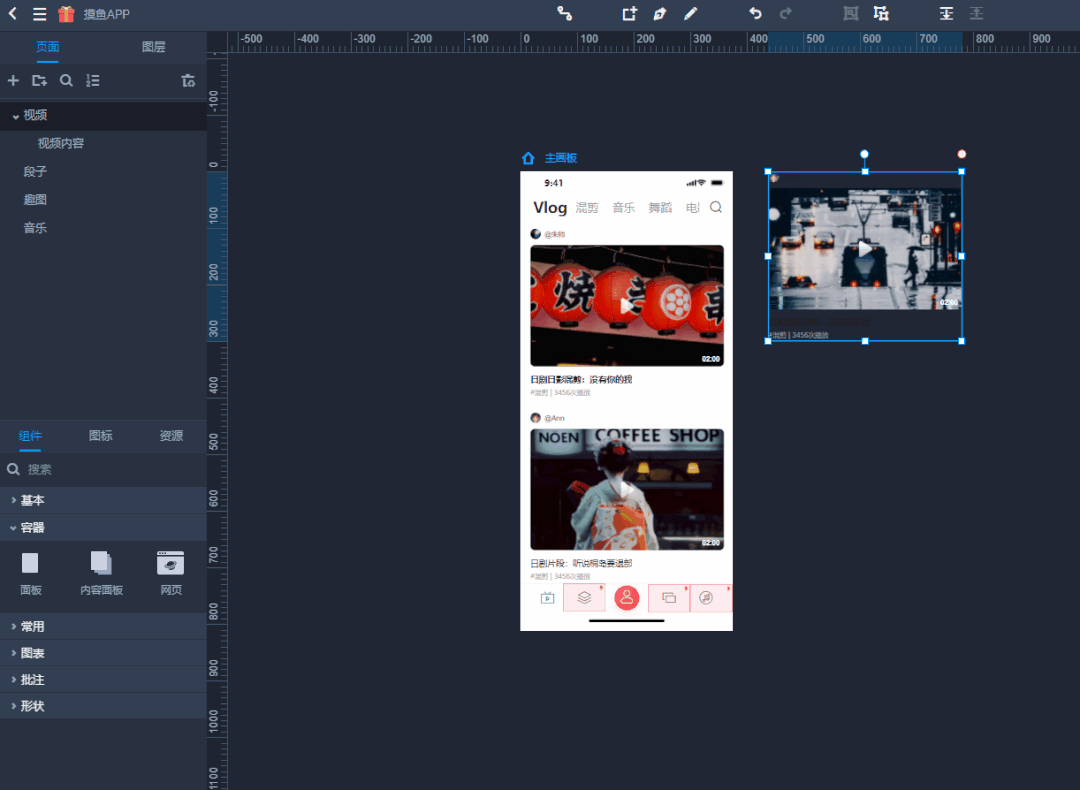
Task: Select the 面板 panel component
Action: coord(30,573)
